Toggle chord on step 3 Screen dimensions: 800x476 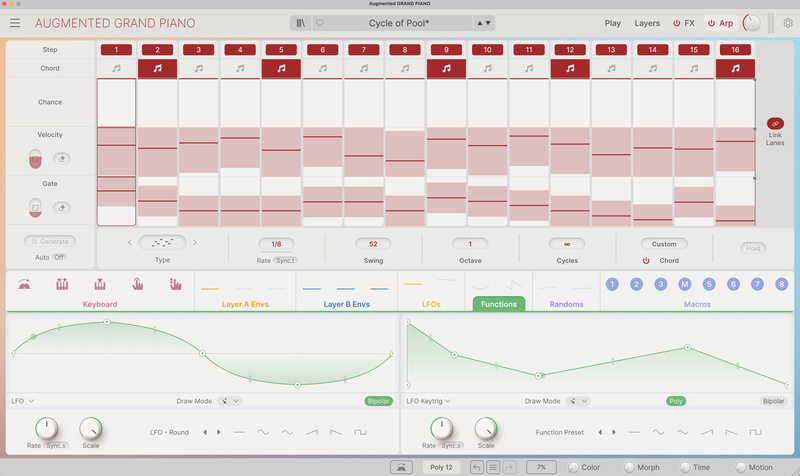click(x=198, y=68)
